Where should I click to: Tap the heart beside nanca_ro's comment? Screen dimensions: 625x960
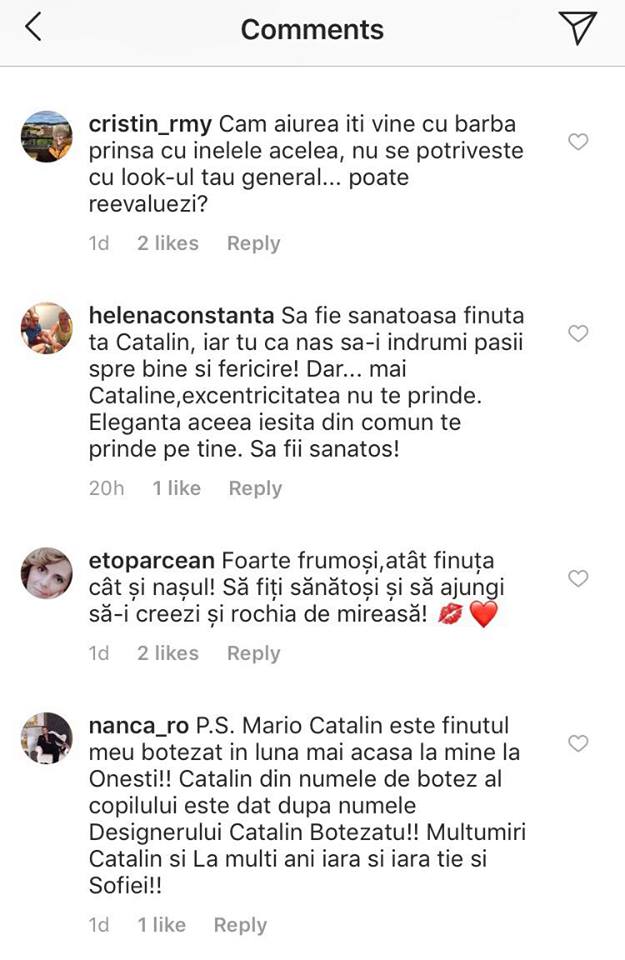coord(578,743)
